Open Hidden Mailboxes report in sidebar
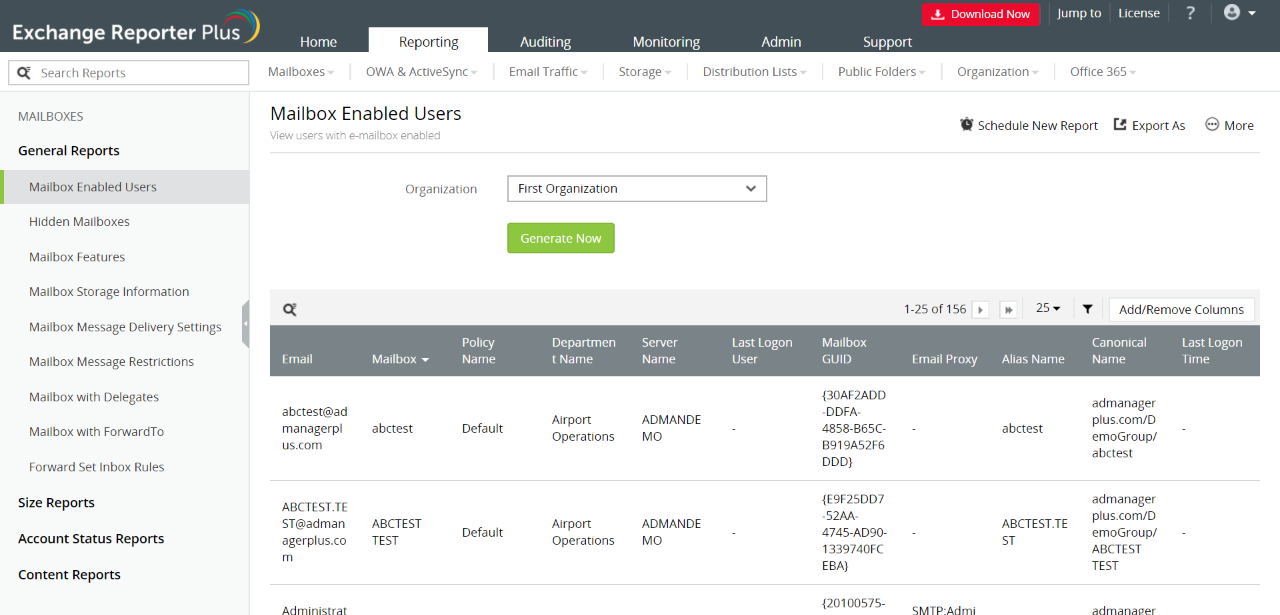Viewport: 1280px width, 615px height. click(79, 222)
